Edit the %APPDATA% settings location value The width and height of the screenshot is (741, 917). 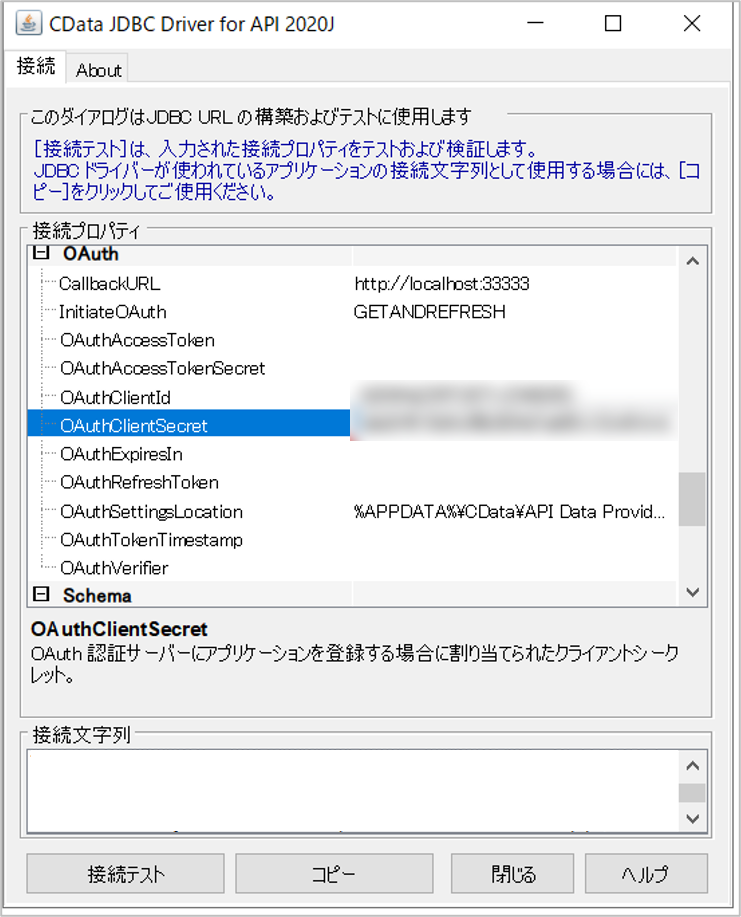click(509, 512)
